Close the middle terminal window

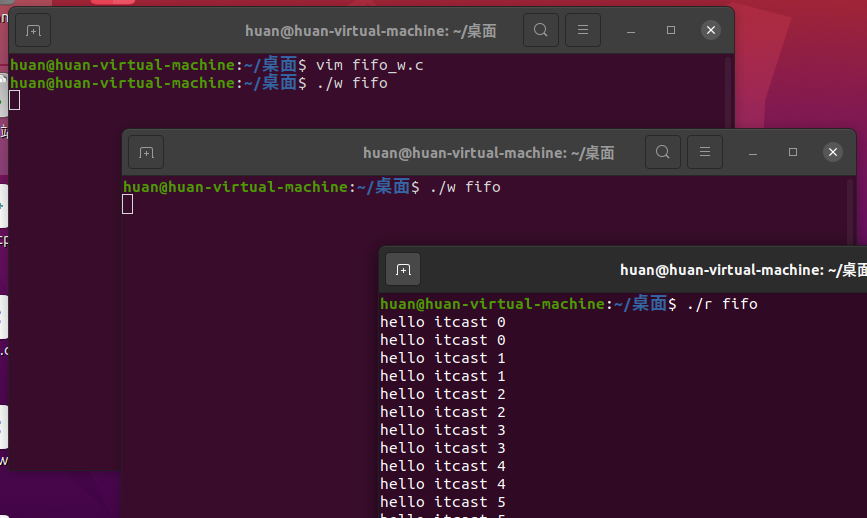click(833, 152)
